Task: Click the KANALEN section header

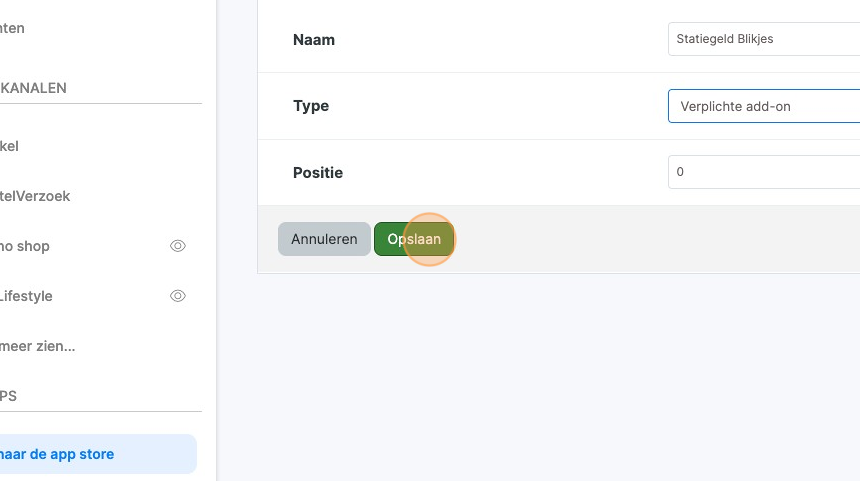Action: click(33, 88)
